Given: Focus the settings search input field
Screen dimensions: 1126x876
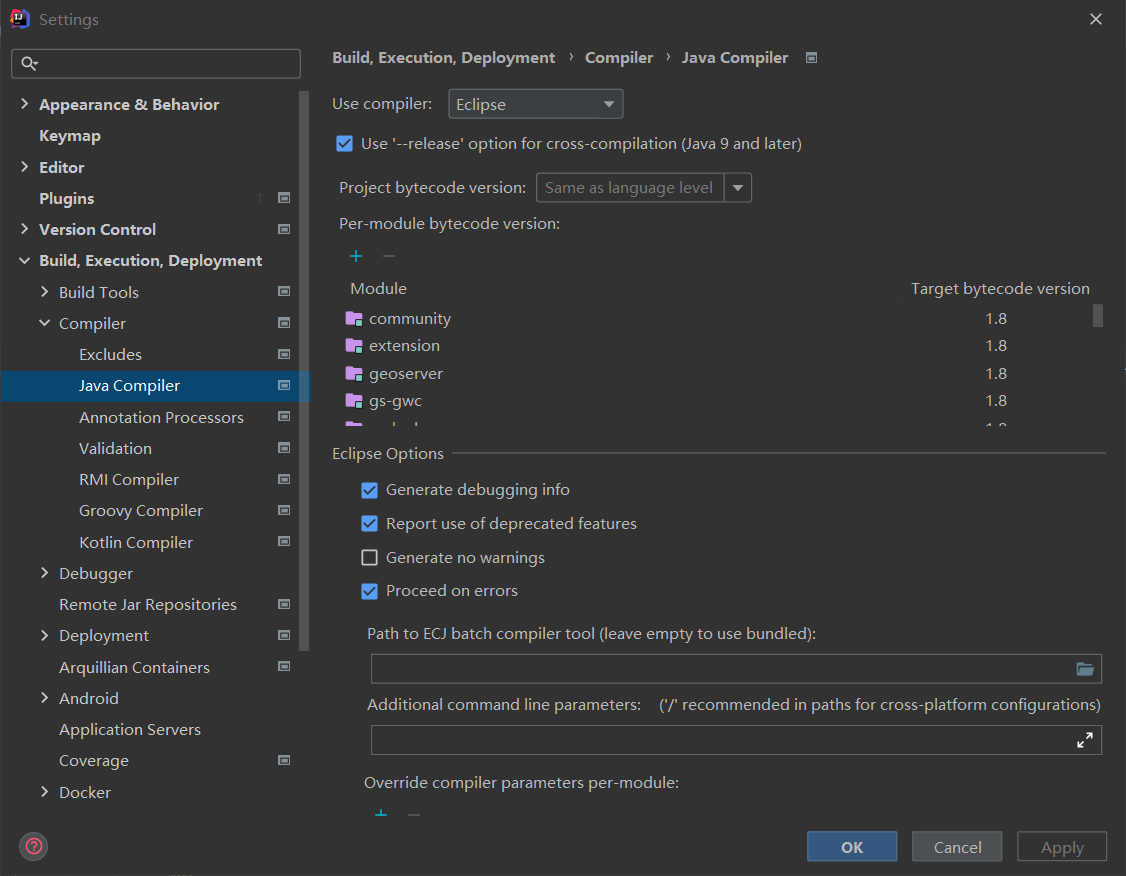Looking at the screenshot, I should coord(156,64).
